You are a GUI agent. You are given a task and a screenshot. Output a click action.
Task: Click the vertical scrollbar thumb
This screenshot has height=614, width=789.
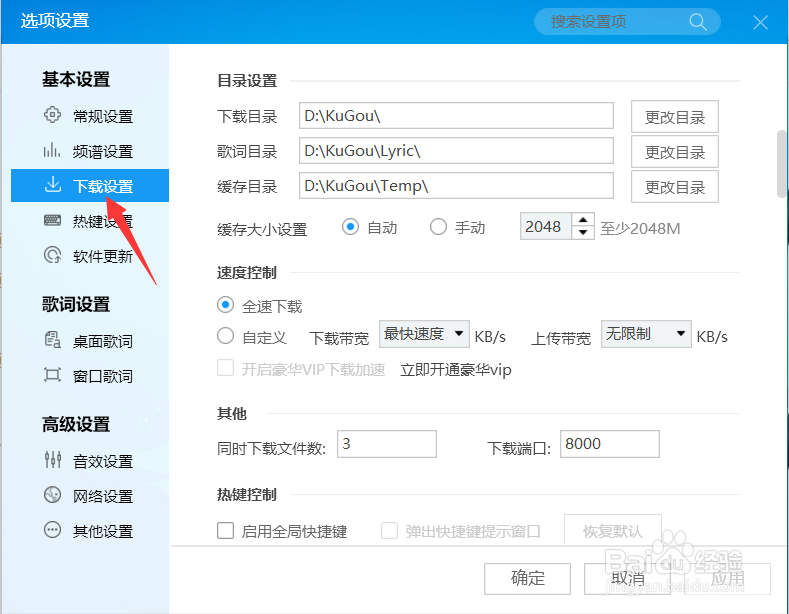point(782,164)
